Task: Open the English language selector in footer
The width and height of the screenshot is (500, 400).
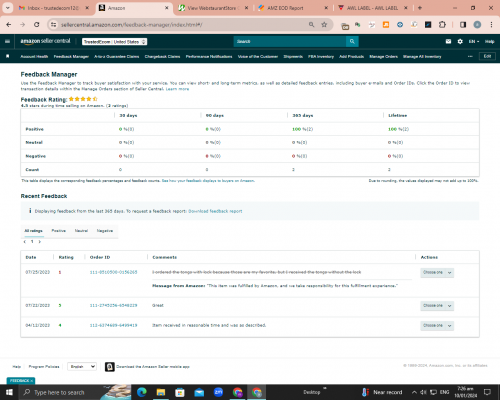Action: 82,367
